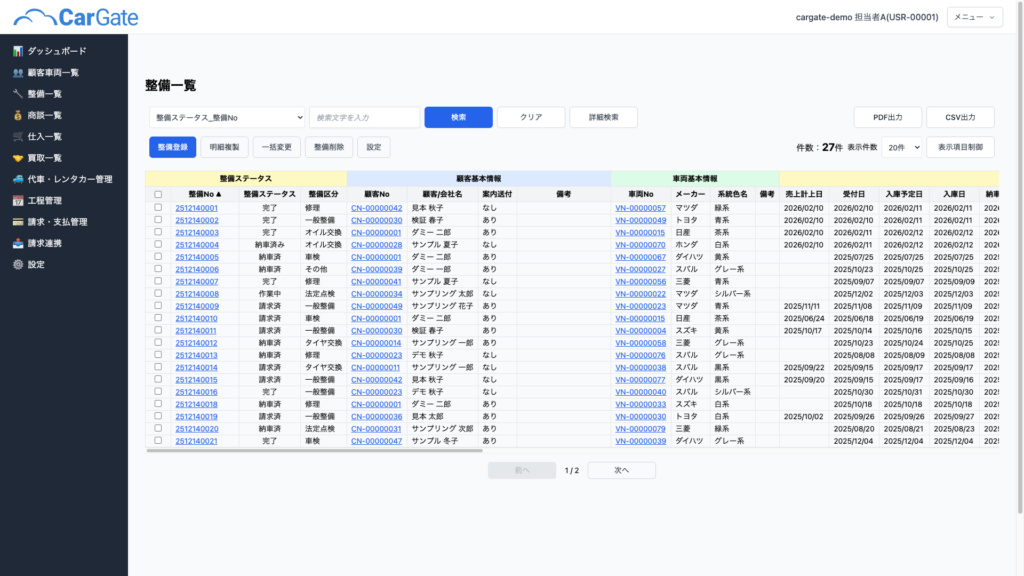This screenshot has height=576, width=1024.
Task: Check the checkbox for row 2512140001
Action: pyautogui.click(x=158, y=208)
